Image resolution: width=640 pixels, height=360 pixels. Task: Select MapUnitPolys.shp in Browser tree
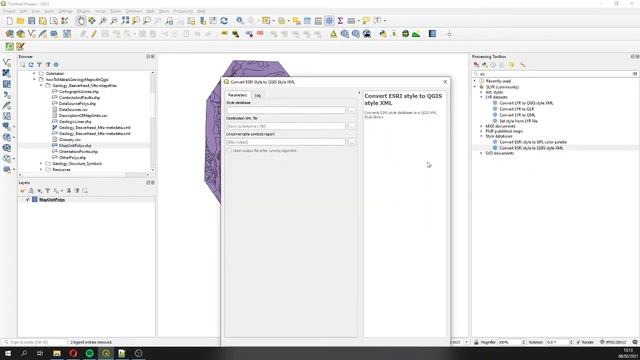point(75,146)
